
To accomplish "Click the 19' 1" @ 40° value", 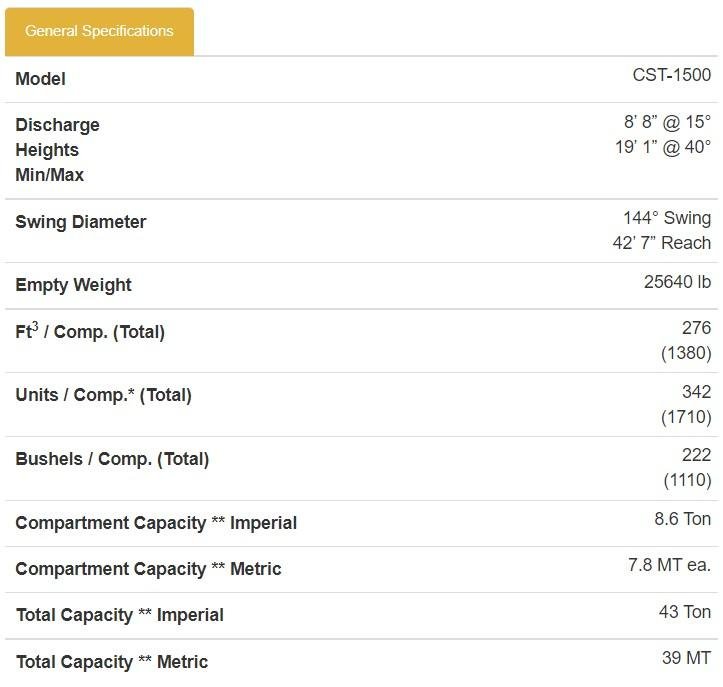I will [x=663, y=147].
